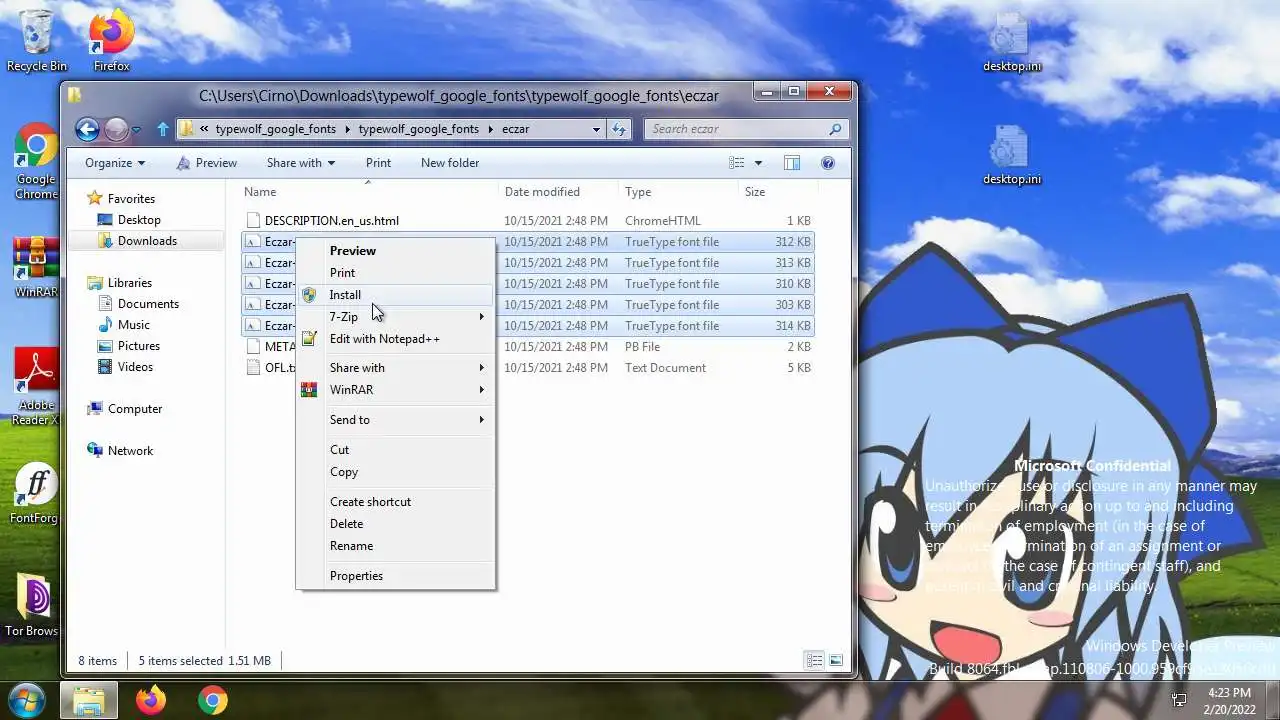Image resolution: width=1280 pixels, height=720 pixels.
Task: Choose Print from the context menu
Action: coord(395,273)
